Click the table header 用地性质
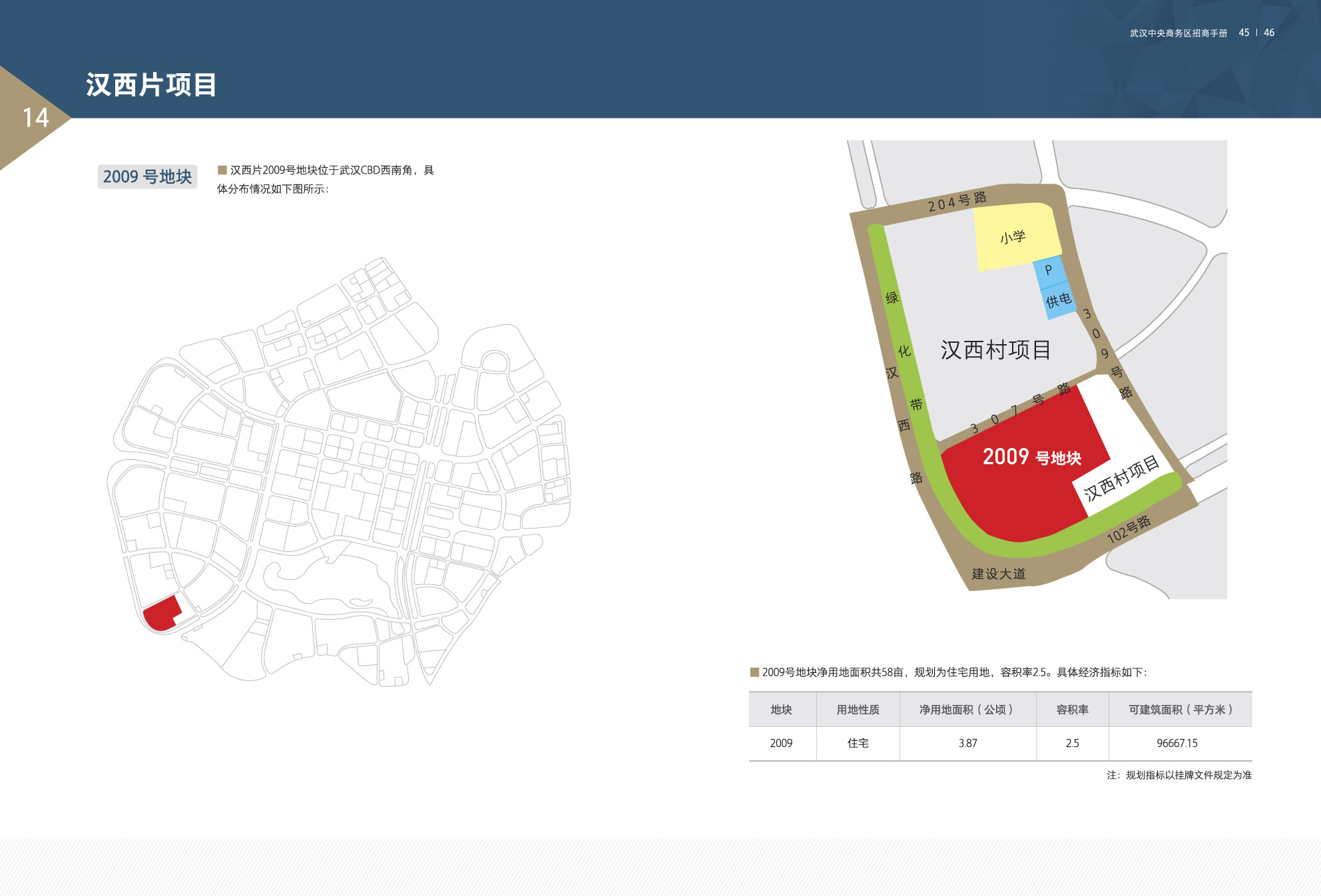 click(x=858, y=710)
